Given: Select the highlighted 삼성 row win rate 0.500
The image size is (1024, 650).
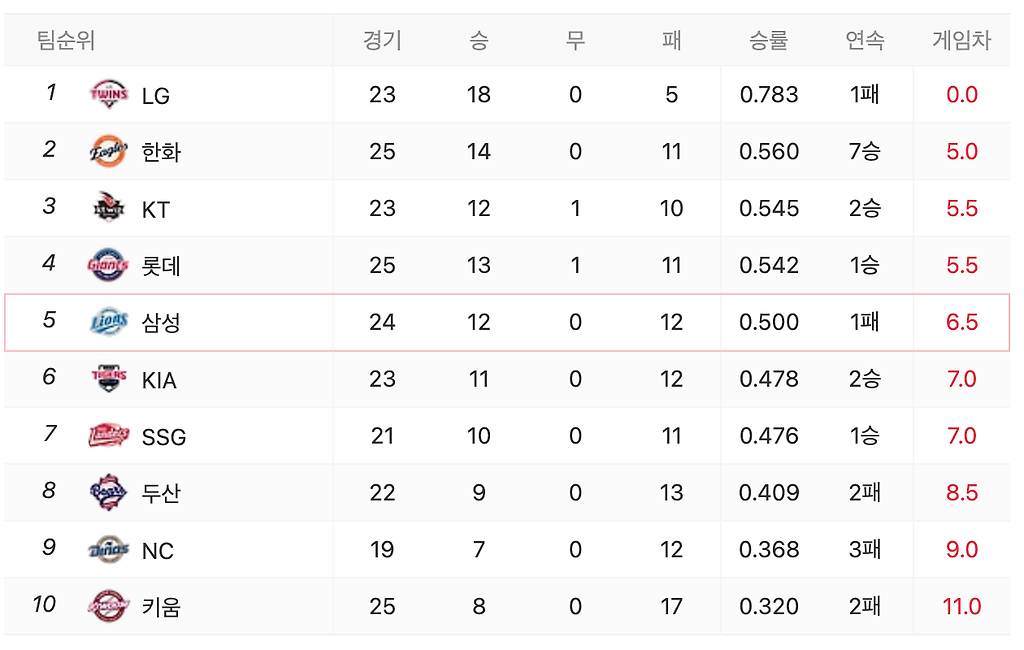Looking at the screenshot, I should (769, 322).
